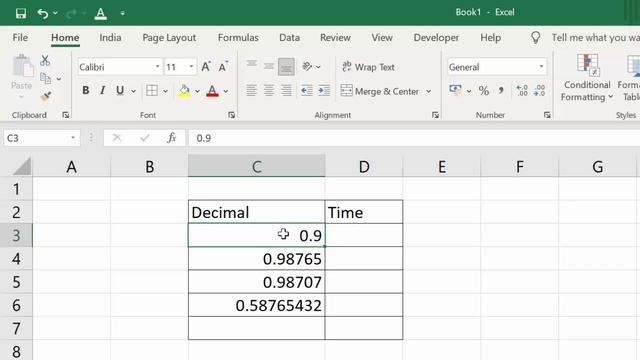Toggle Wrap Text

368,67
